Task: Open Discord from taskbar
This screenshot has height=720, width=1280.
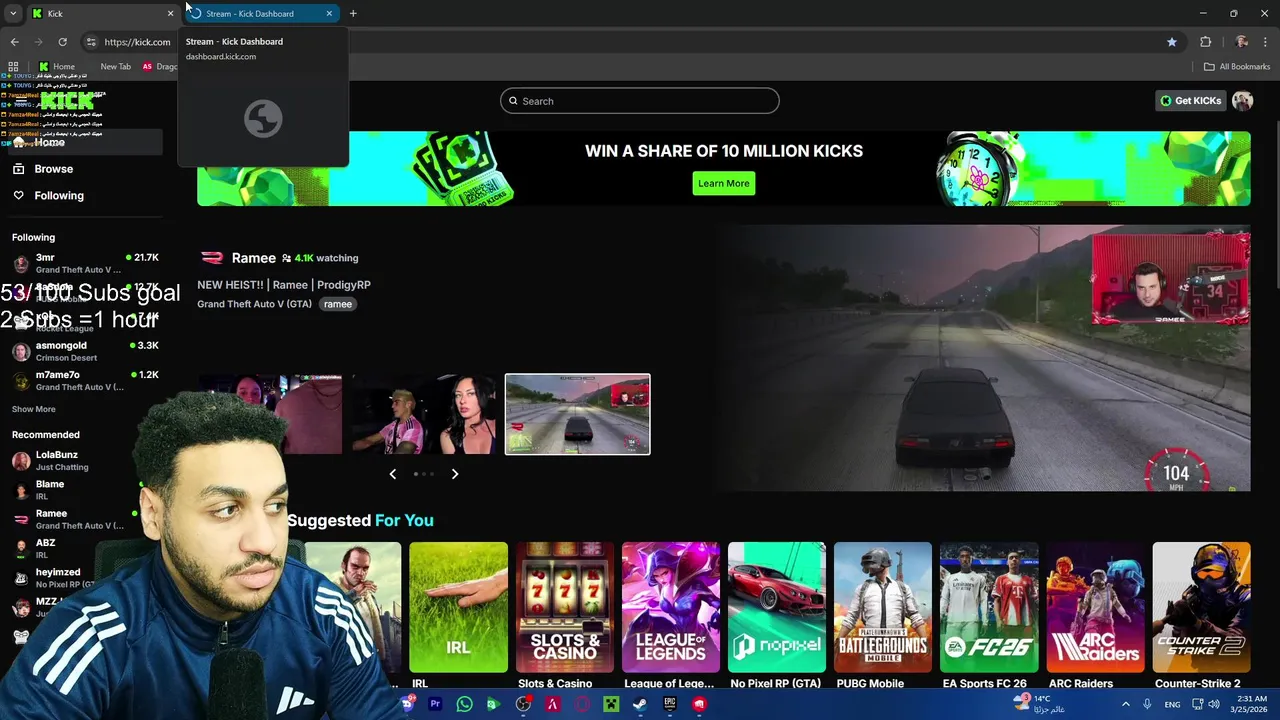Action: tap(407, 704)
